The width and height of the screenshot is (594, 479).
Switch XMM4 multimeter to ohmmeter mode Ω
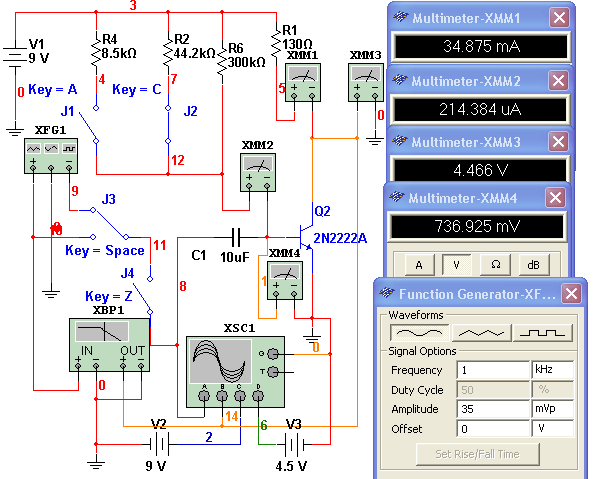pyautogui.click(x=495, y=265)
